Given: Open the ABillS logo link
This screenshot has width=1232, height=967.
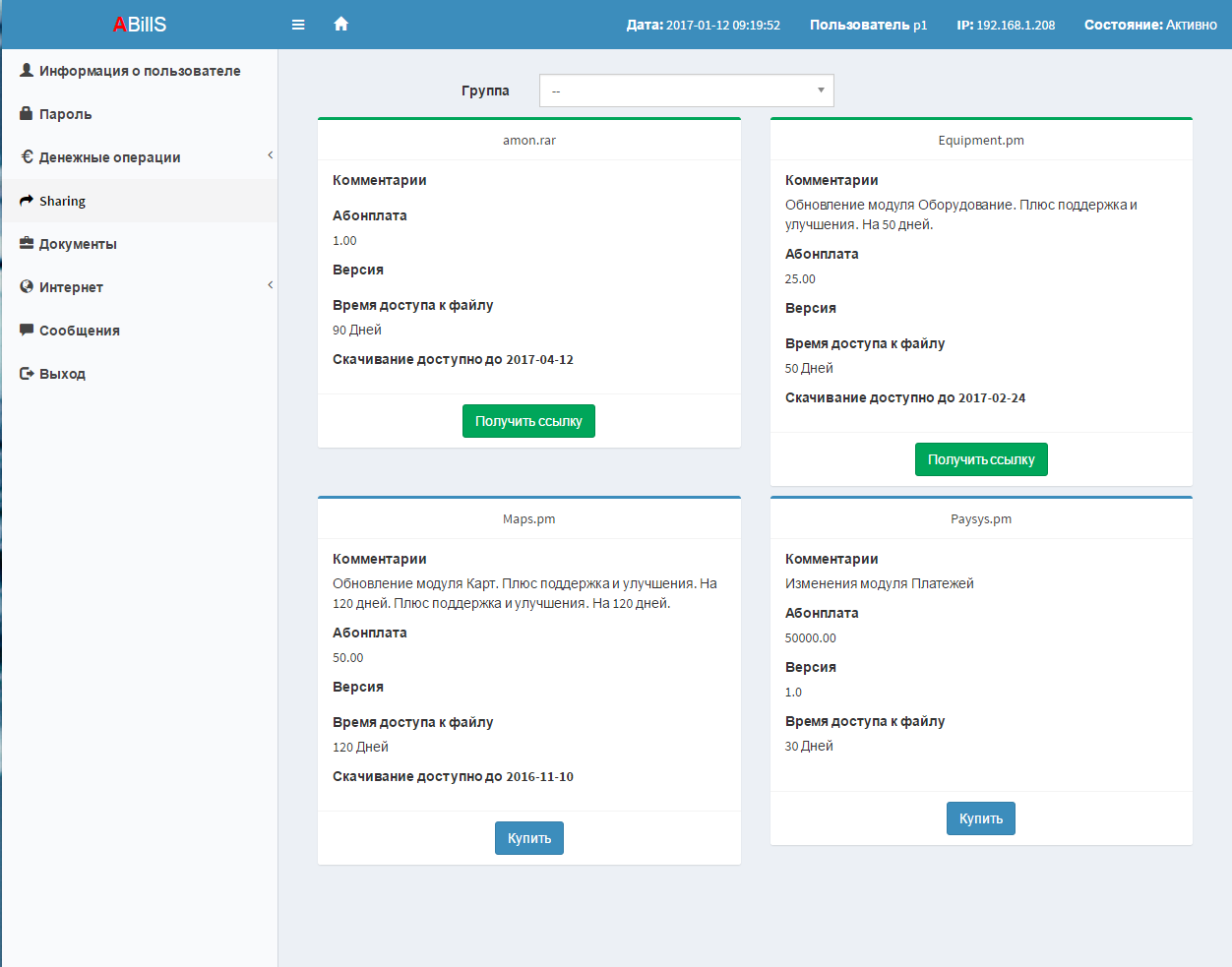Looking at the screenshot, I should (140, 25).
